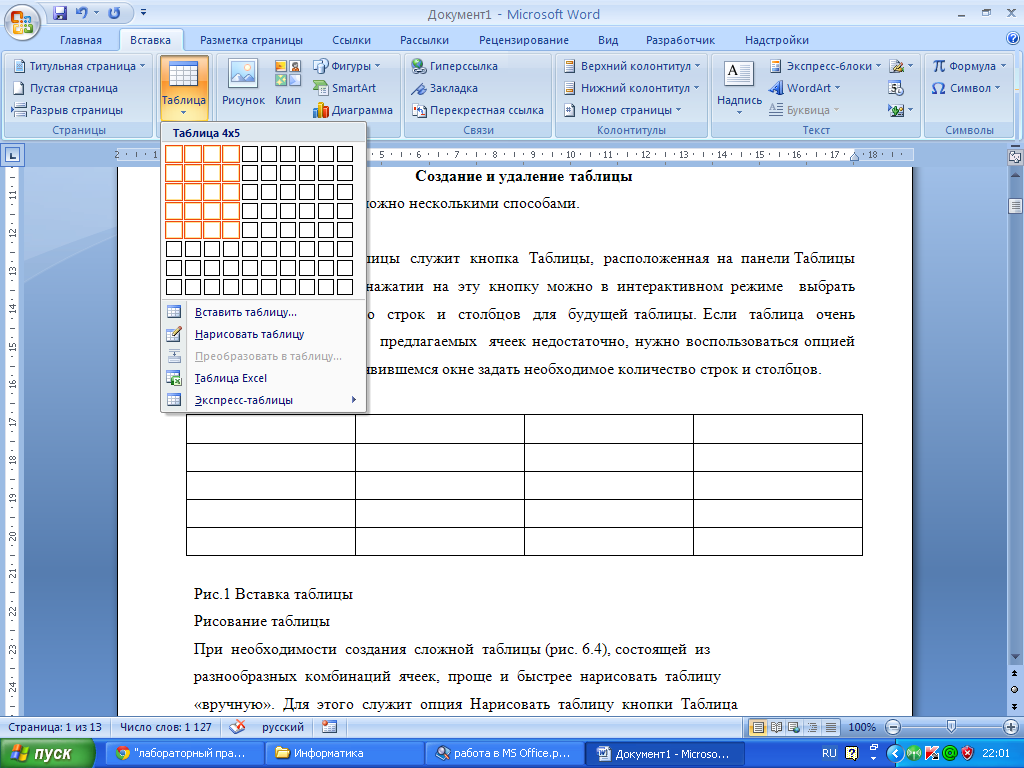Click page count Страница: 1 из 13
The image size is (1024, 768).
click(x=56, y=727)
